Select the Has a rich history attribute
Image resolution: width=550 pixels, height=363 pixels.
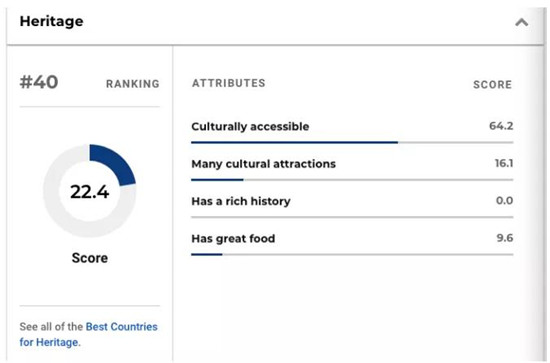(x=241, y=201)
